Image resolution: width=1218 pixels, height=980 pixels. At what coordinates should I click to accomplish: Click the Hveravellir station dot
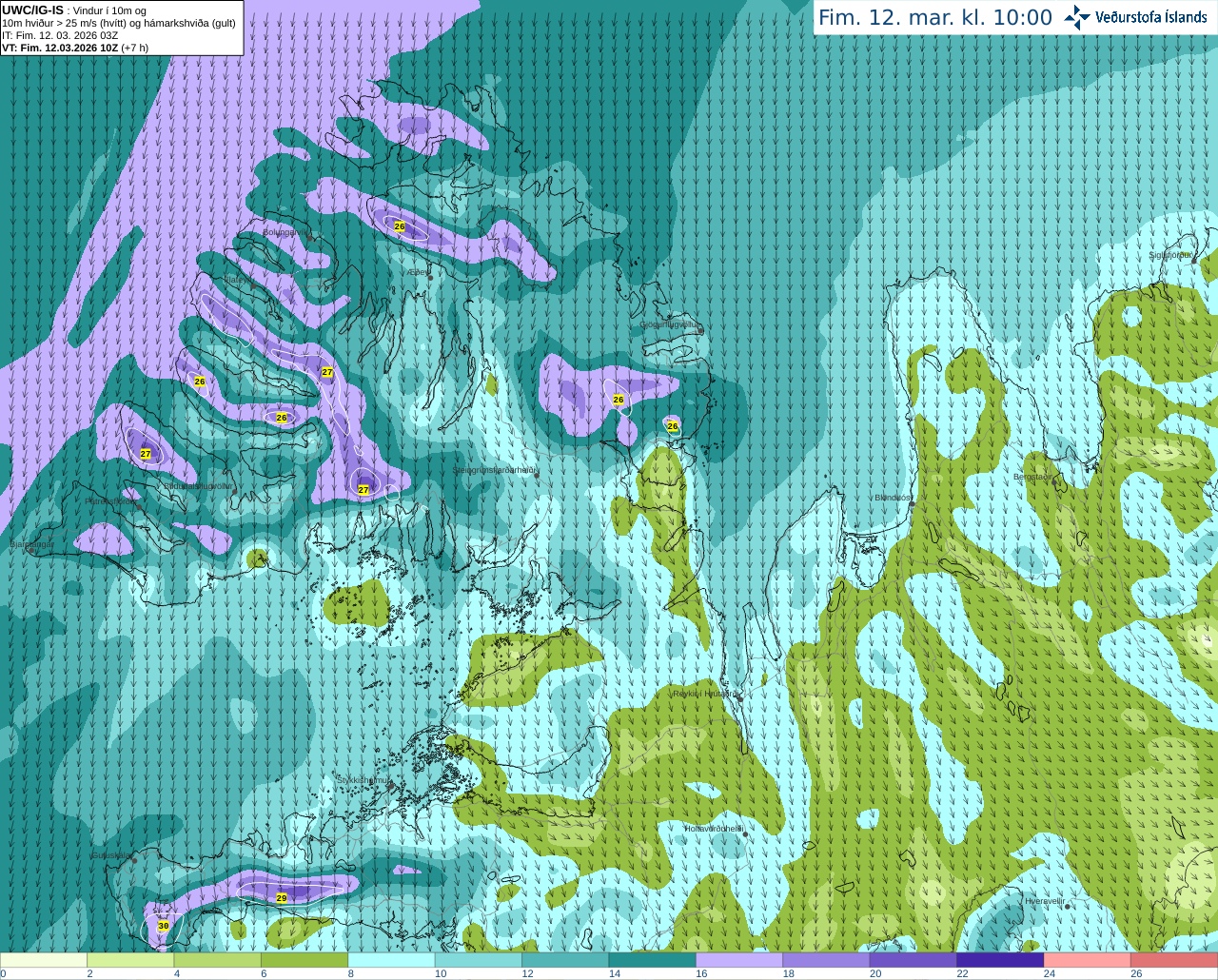[1066, 907]
